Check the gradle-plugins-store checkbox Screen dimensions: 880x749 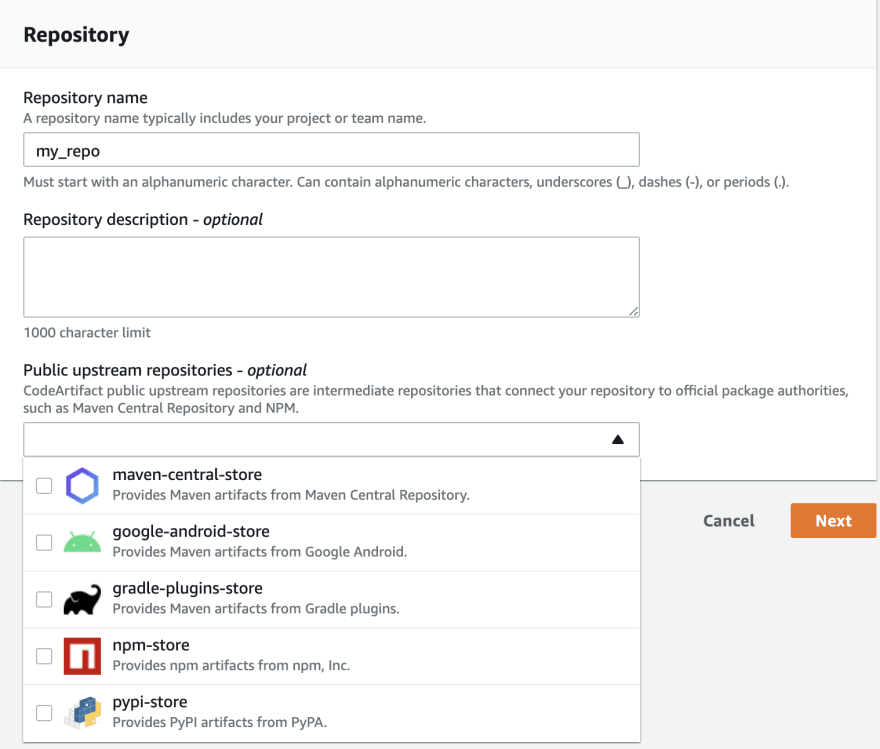[44, 600]
